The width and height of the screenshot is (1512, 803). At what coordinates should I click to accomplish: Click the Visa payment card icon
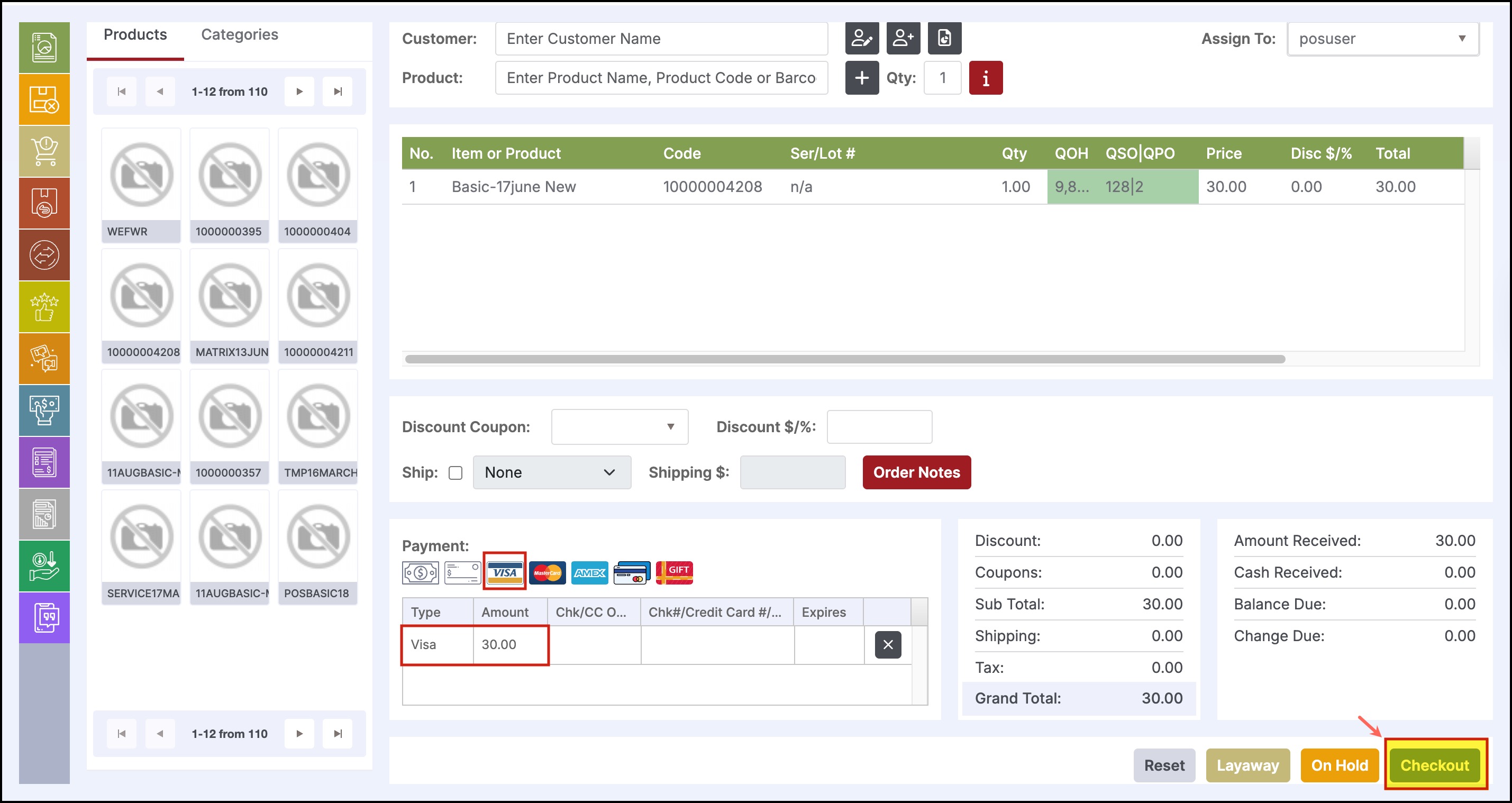(504, 572)
